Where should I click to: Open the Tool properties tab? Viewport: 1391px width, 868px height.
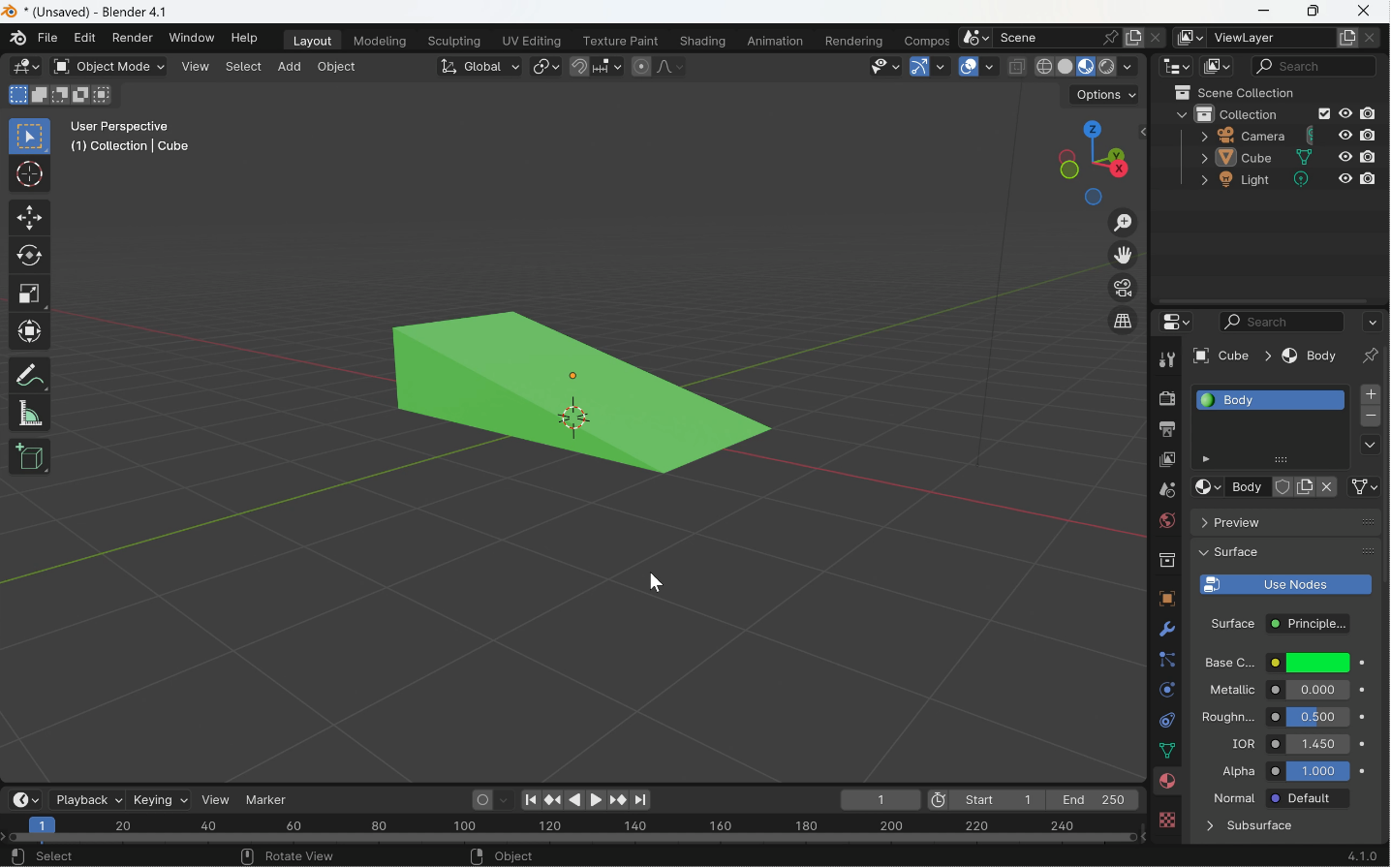(1167, 360)
